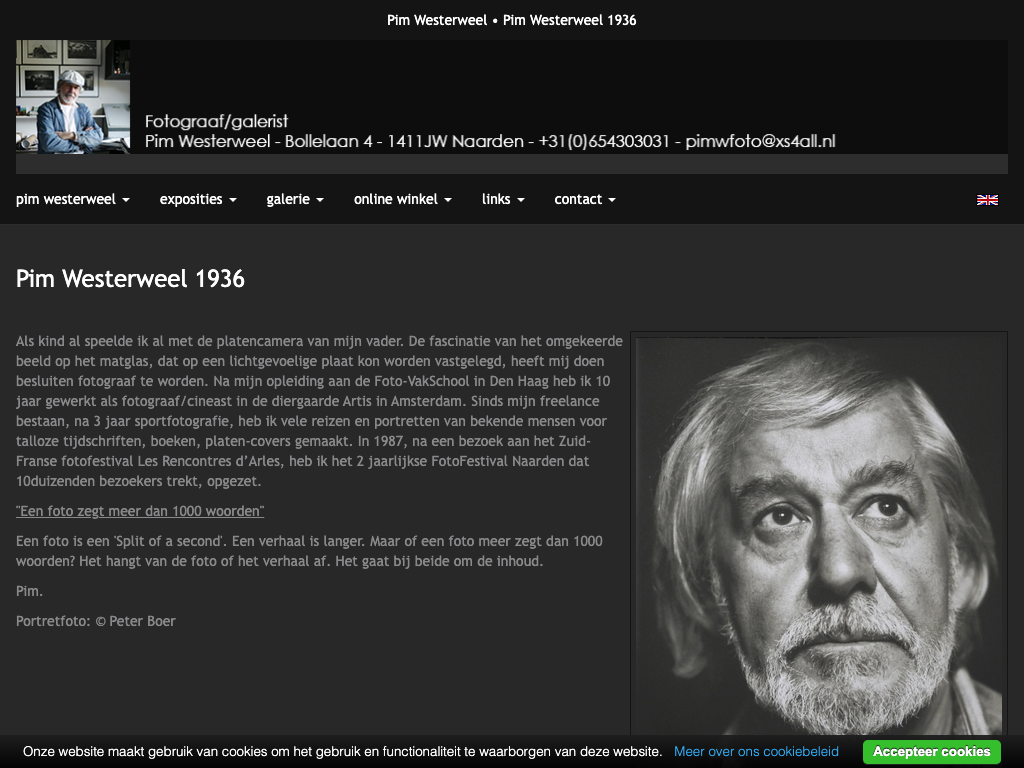The image size is (1024, 768).
Task: Follow the "Een foto zegt meer dan 1000 woorden" link
Action: pyautogui.click(x=140, y=511)
